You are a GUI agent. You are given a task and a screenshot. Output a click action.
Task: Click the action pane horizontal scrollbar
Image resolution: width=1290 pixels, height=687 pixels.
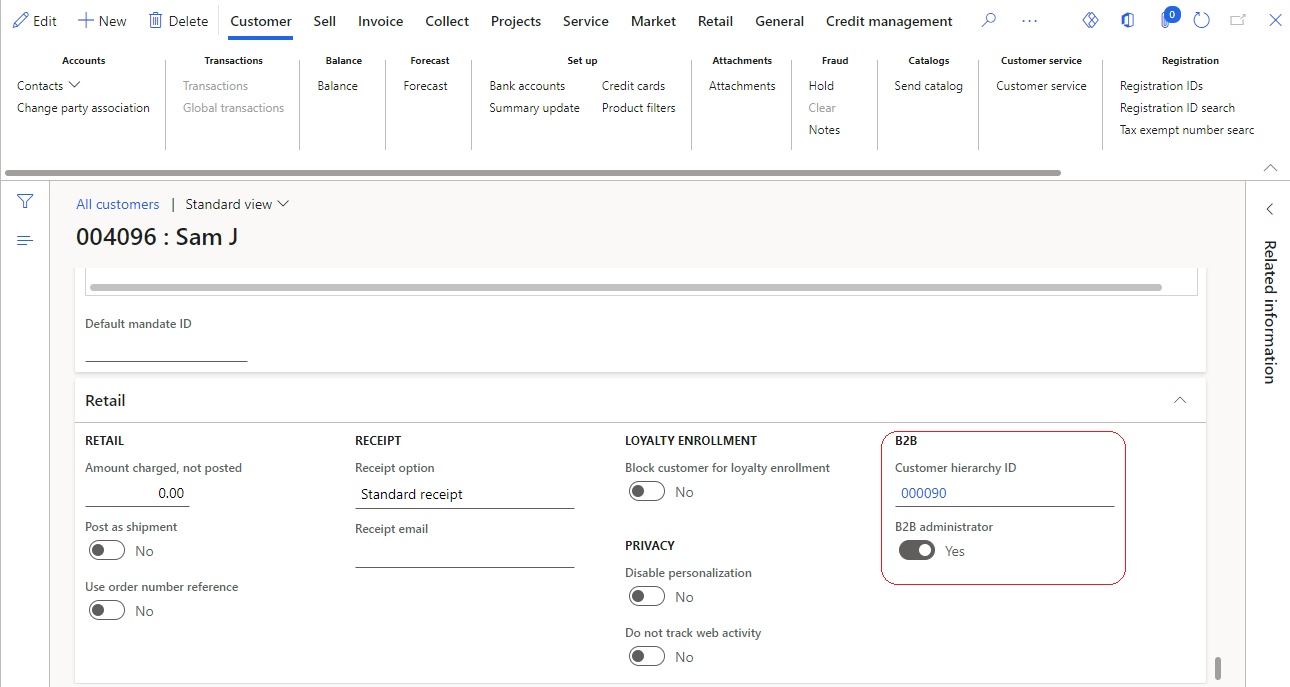click(533, 173)
